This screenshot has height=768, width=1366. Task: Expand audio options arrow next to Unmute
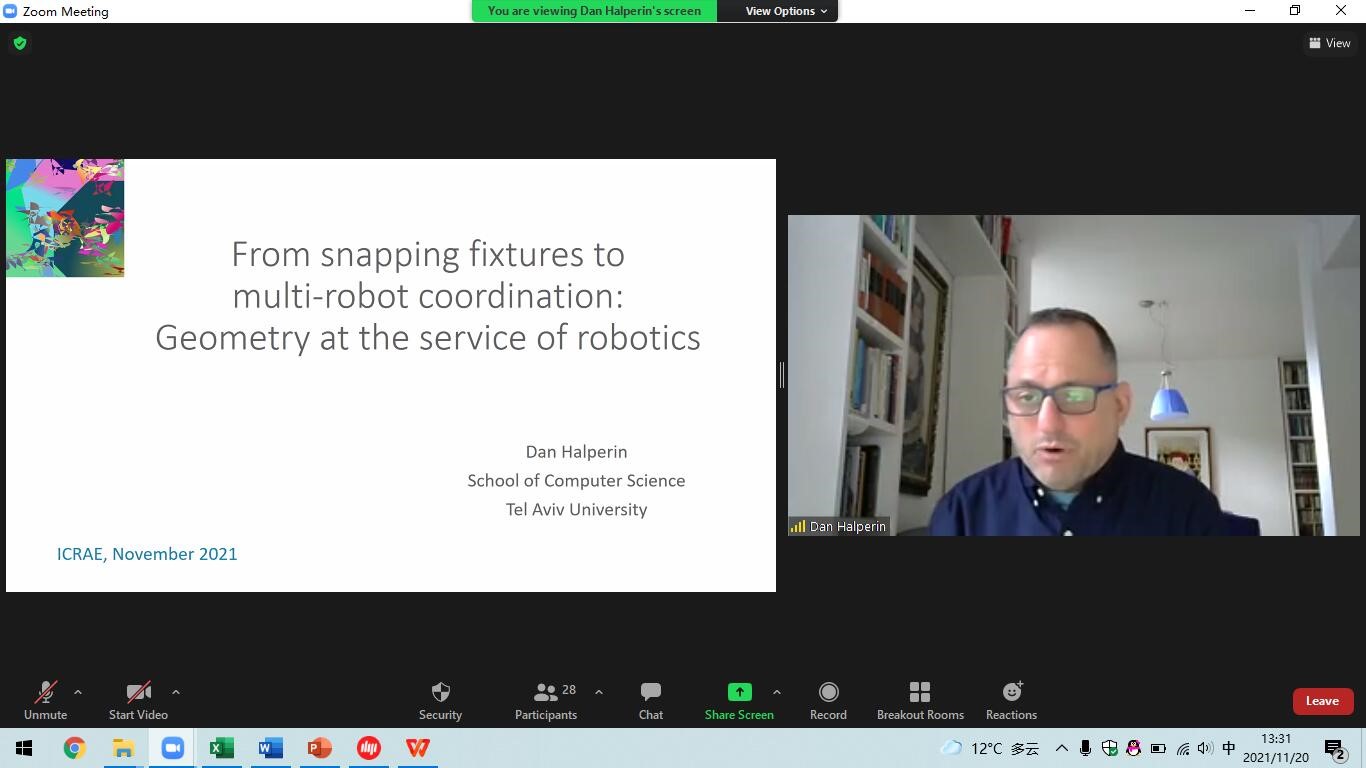(78, 692)
